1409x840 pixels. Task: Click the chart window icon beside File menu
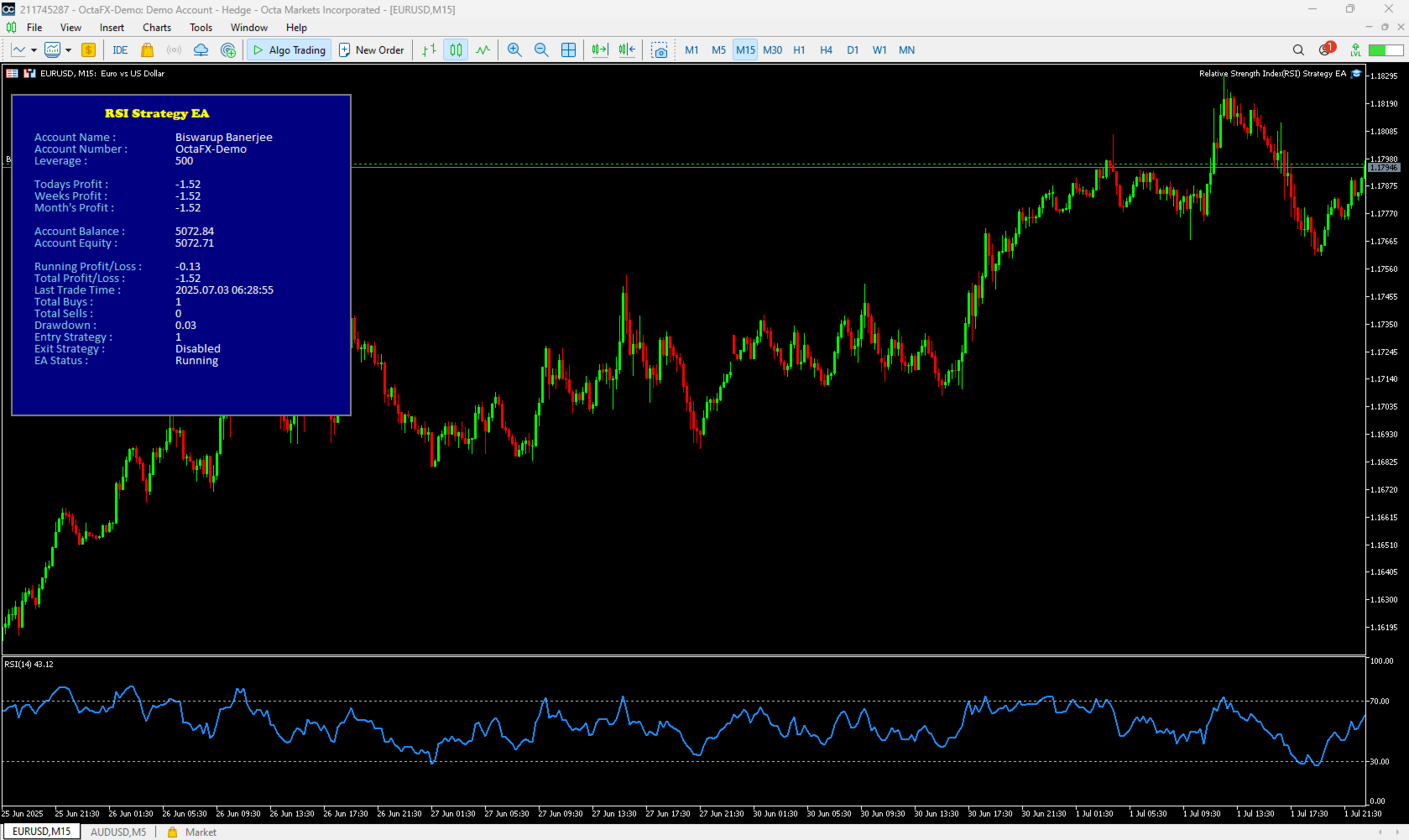pyautogui.click(x=11, y=28)
